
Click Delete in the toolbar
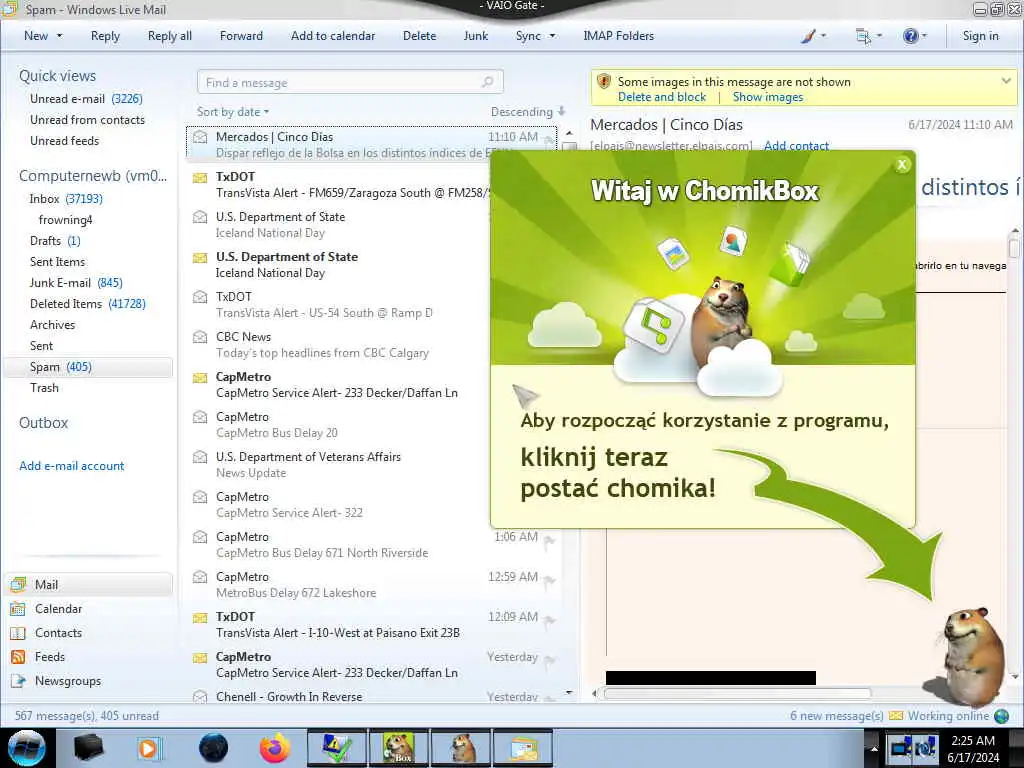coord(419,36)
